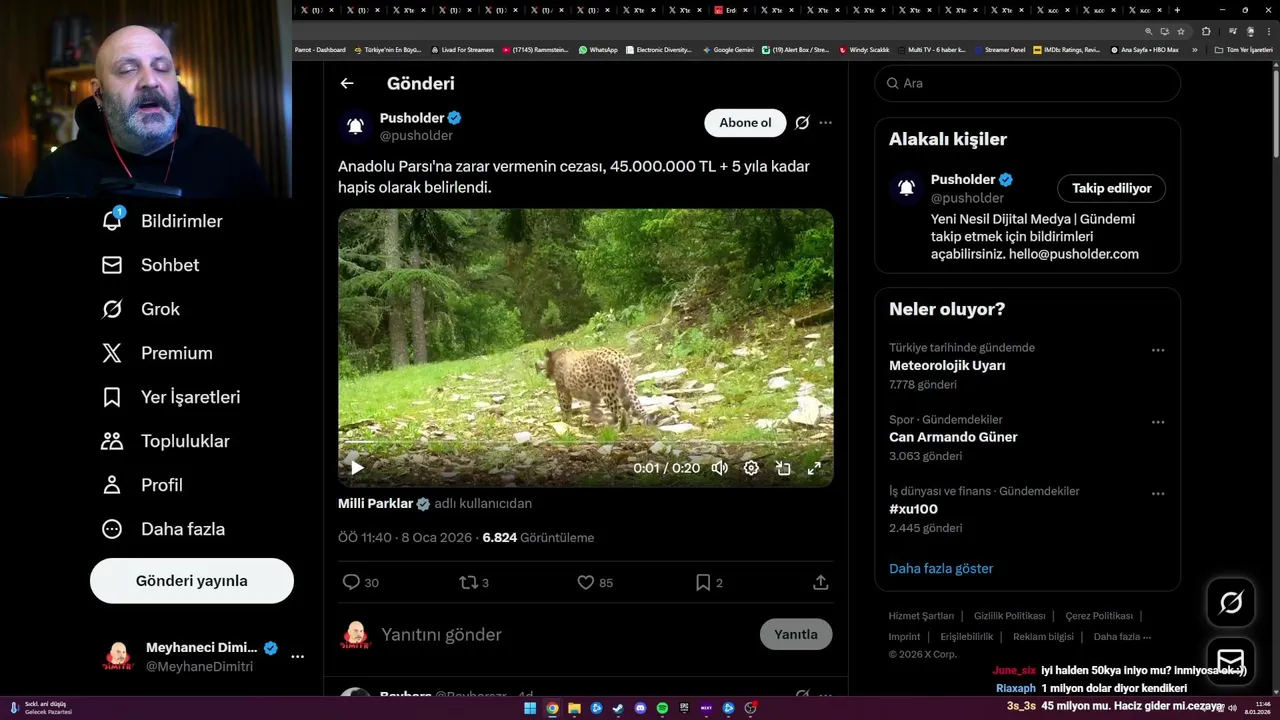Click the Abone ol button
1280x720 pixels.
(x=745, y=123)
